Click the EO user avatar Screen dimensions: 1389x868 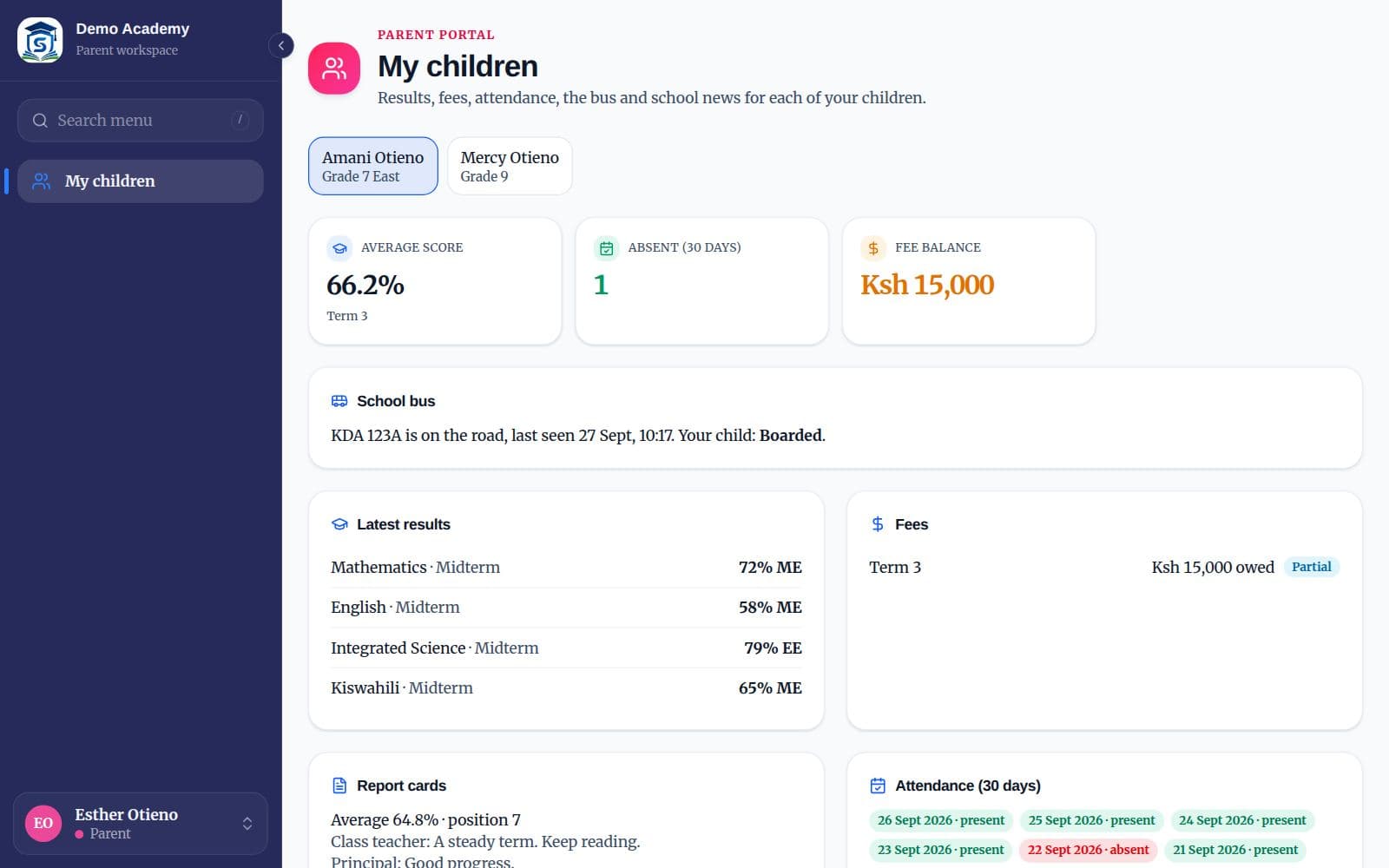click(x=43, y=823)
